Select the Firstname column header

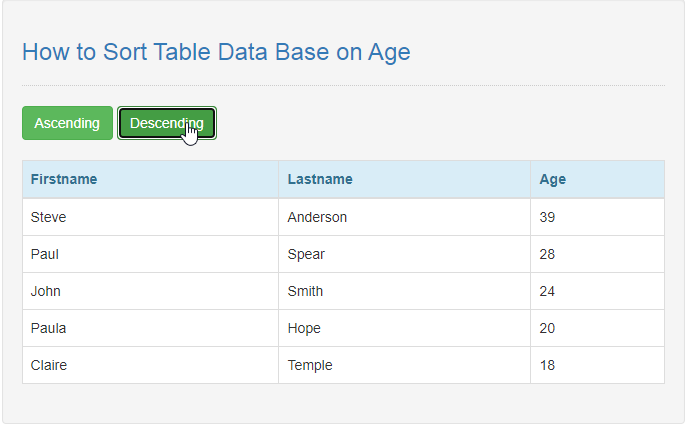point(150,180)
